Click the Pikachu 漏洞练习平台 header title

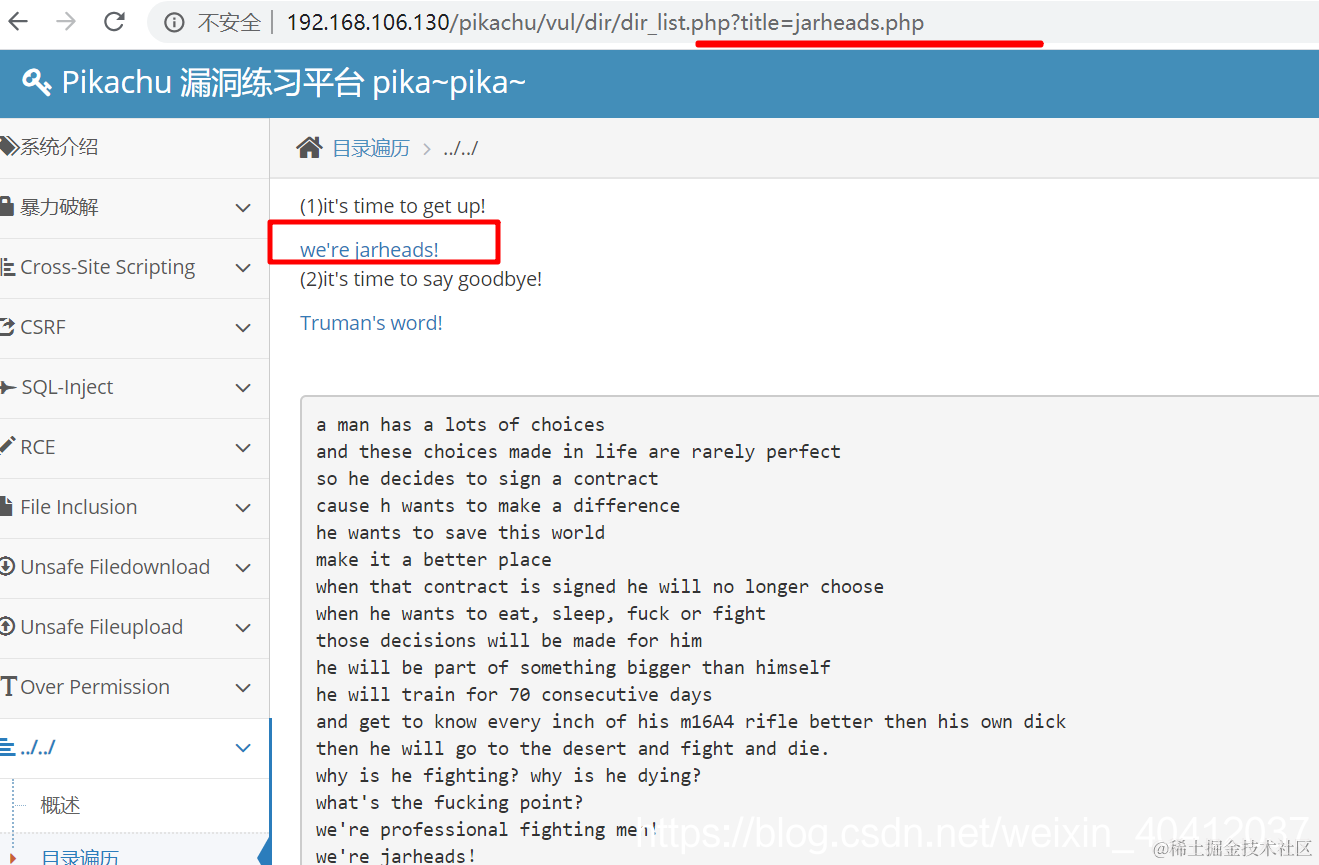click(x=294, y=82)
